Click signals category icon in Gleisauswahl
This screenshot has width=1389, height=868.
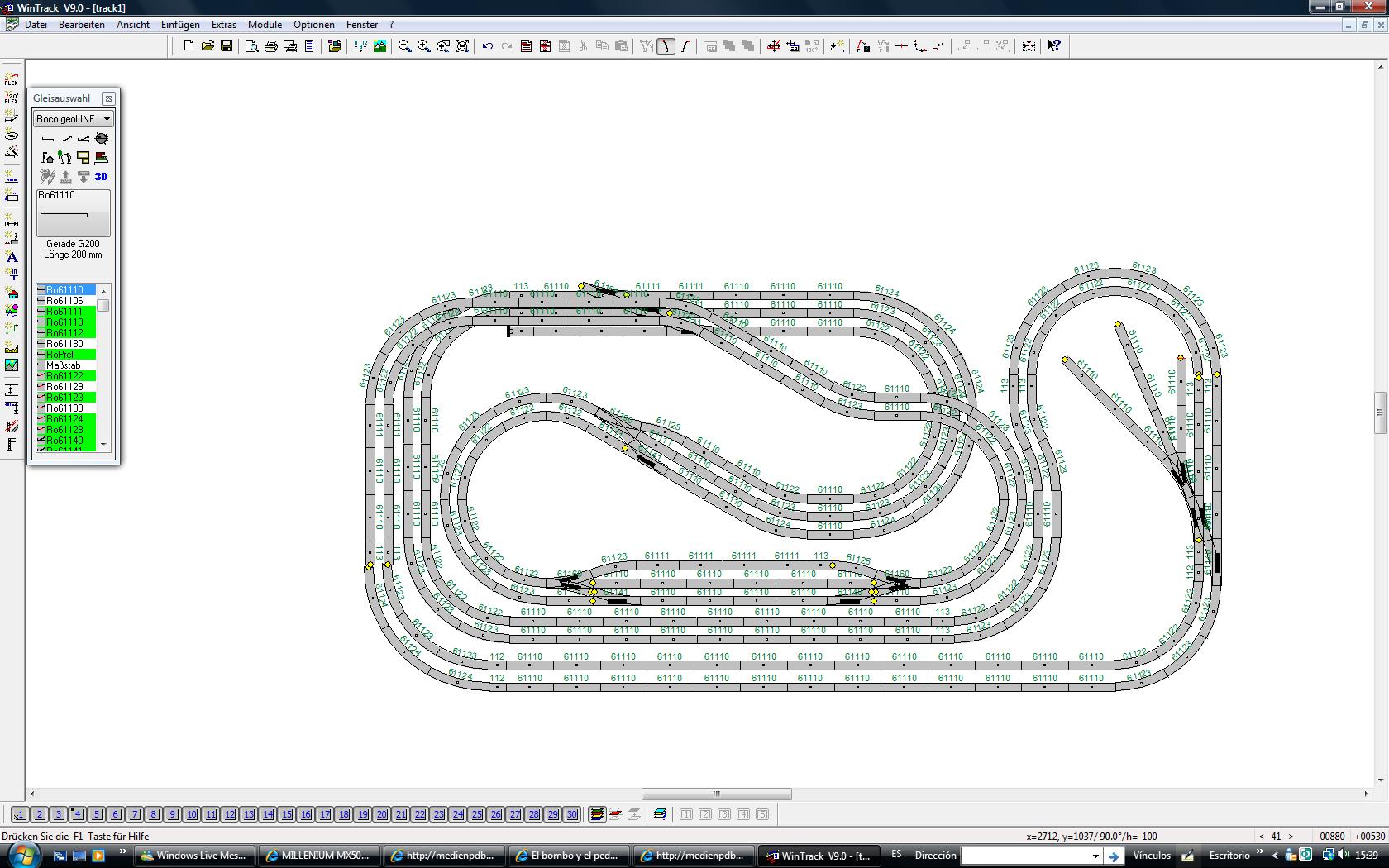click(x=65, y=157)
